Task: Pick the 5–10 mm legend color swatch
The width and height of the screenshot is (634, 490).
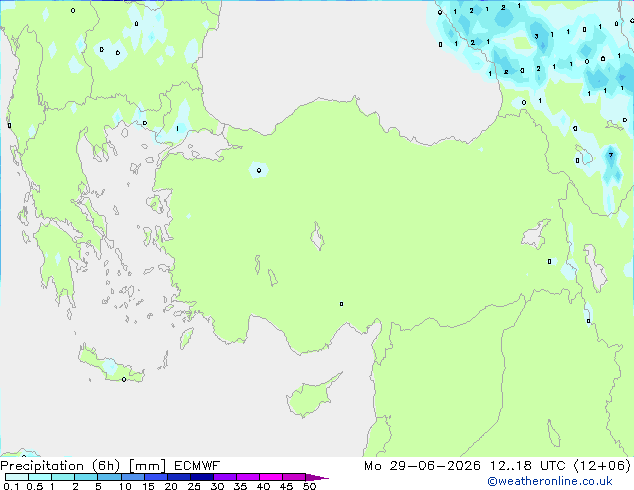Action: (109, 477)
